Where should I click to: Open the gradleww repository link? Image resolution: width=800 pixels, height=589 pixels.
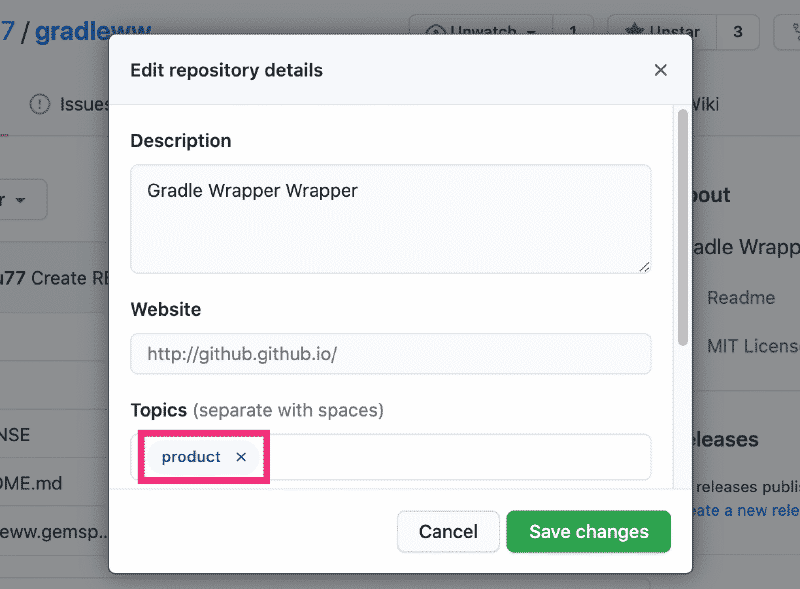coord(84,31)
